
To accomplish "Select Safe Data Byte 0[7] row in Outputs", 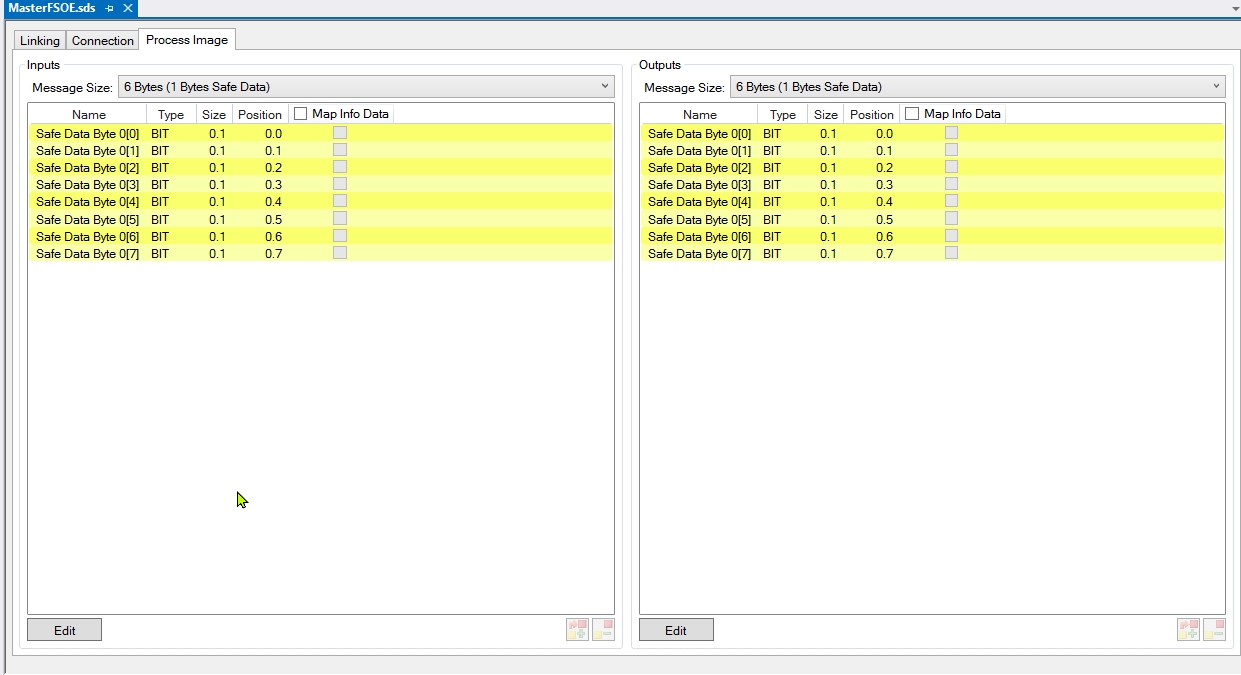I will pos(699,254).
